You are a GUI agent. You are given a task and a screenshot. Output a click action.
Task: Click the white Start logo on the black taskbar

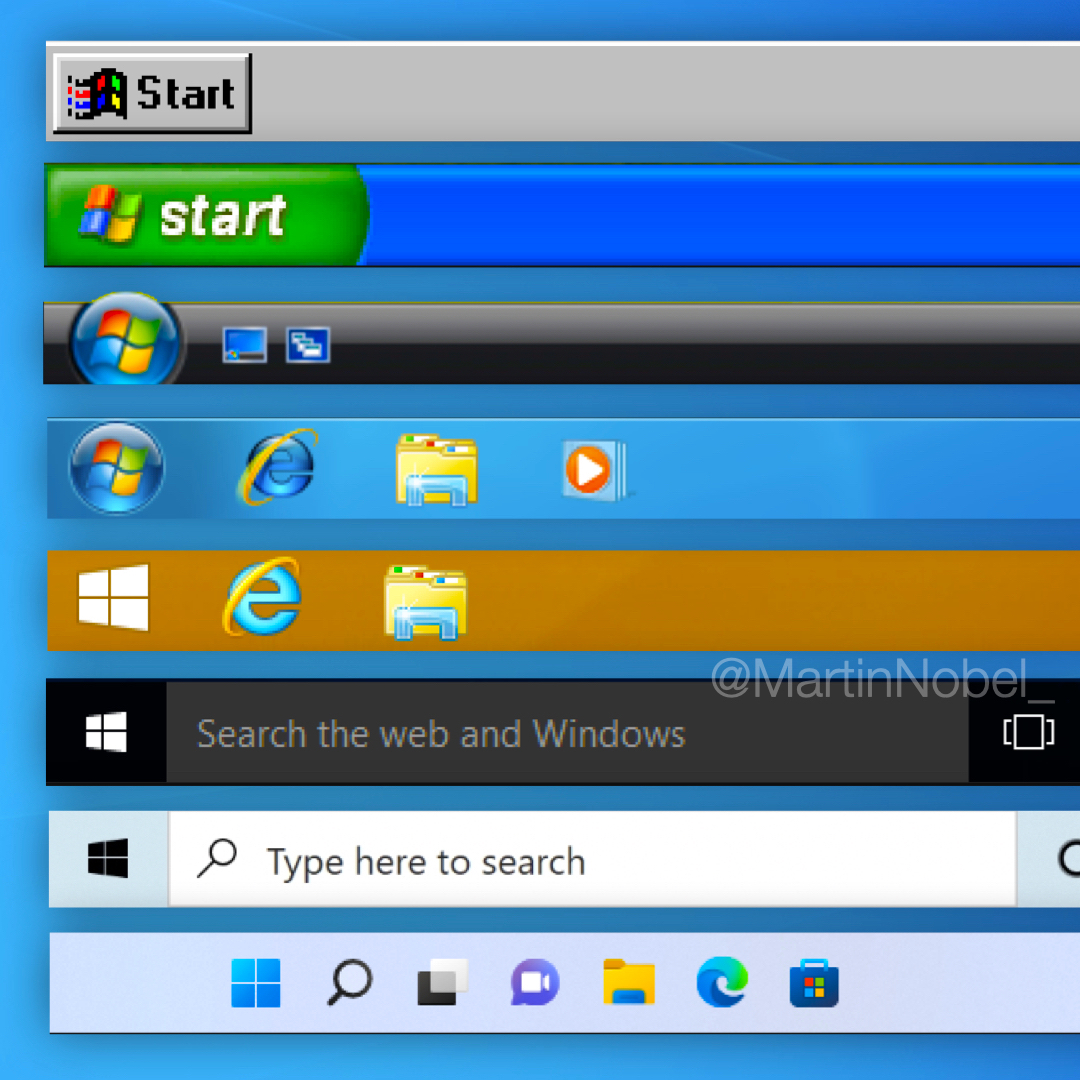click(106, 731)
